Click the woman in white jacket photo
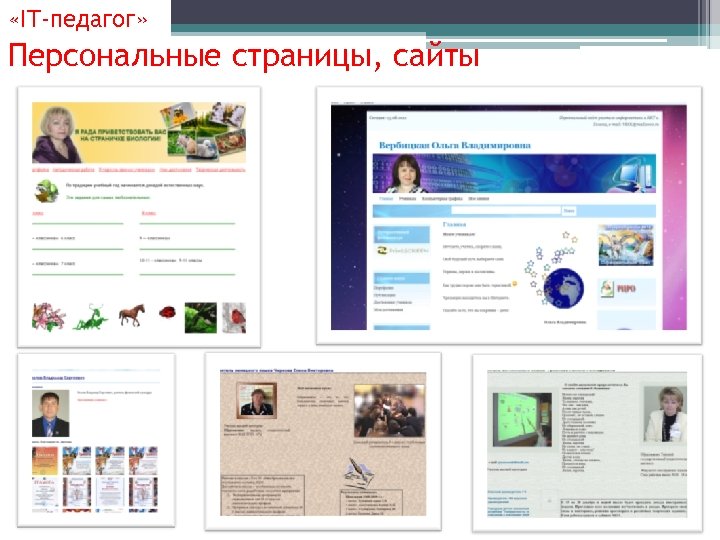 click(665, 414)
